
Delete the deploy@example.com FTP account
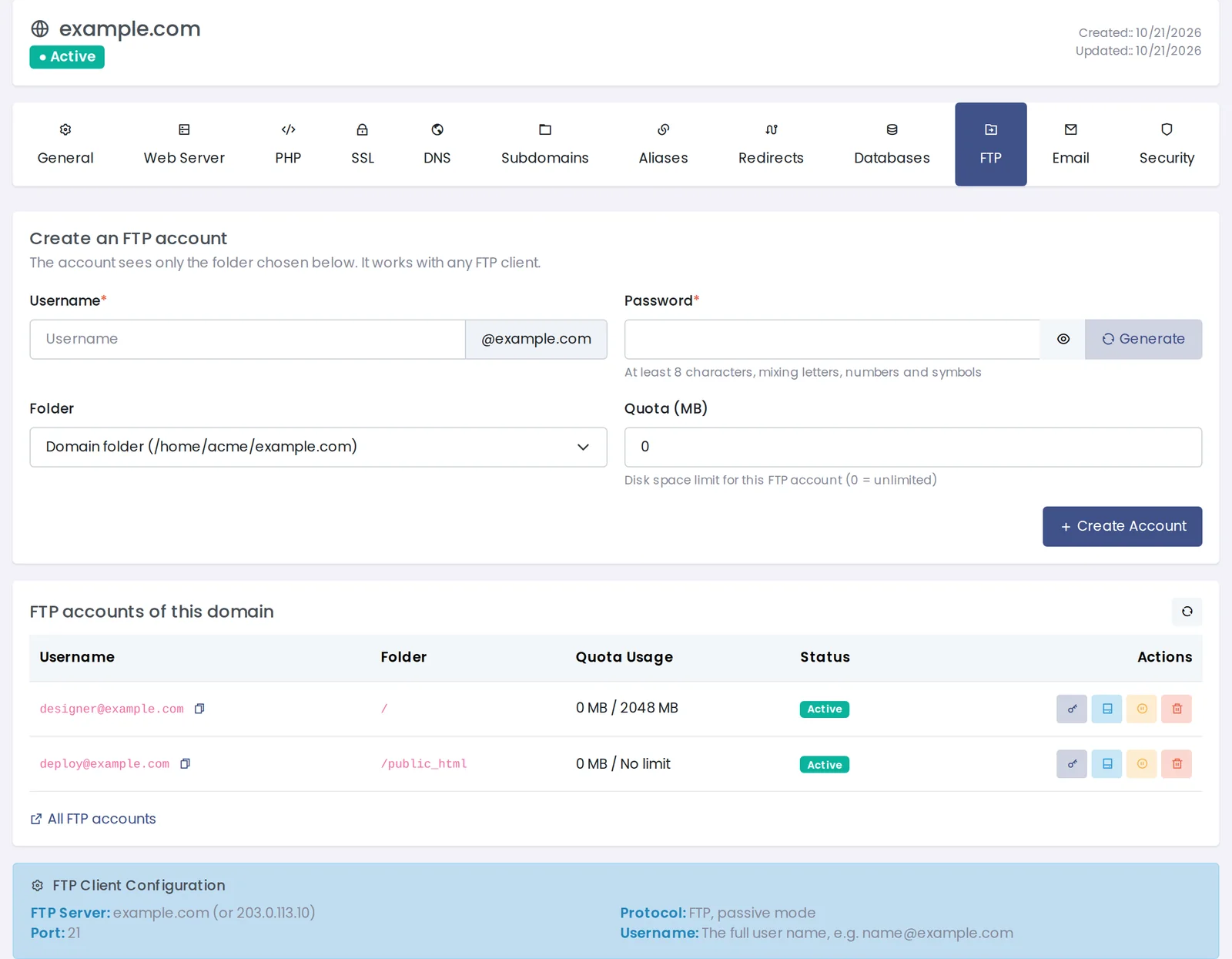tap(1177, 764)
